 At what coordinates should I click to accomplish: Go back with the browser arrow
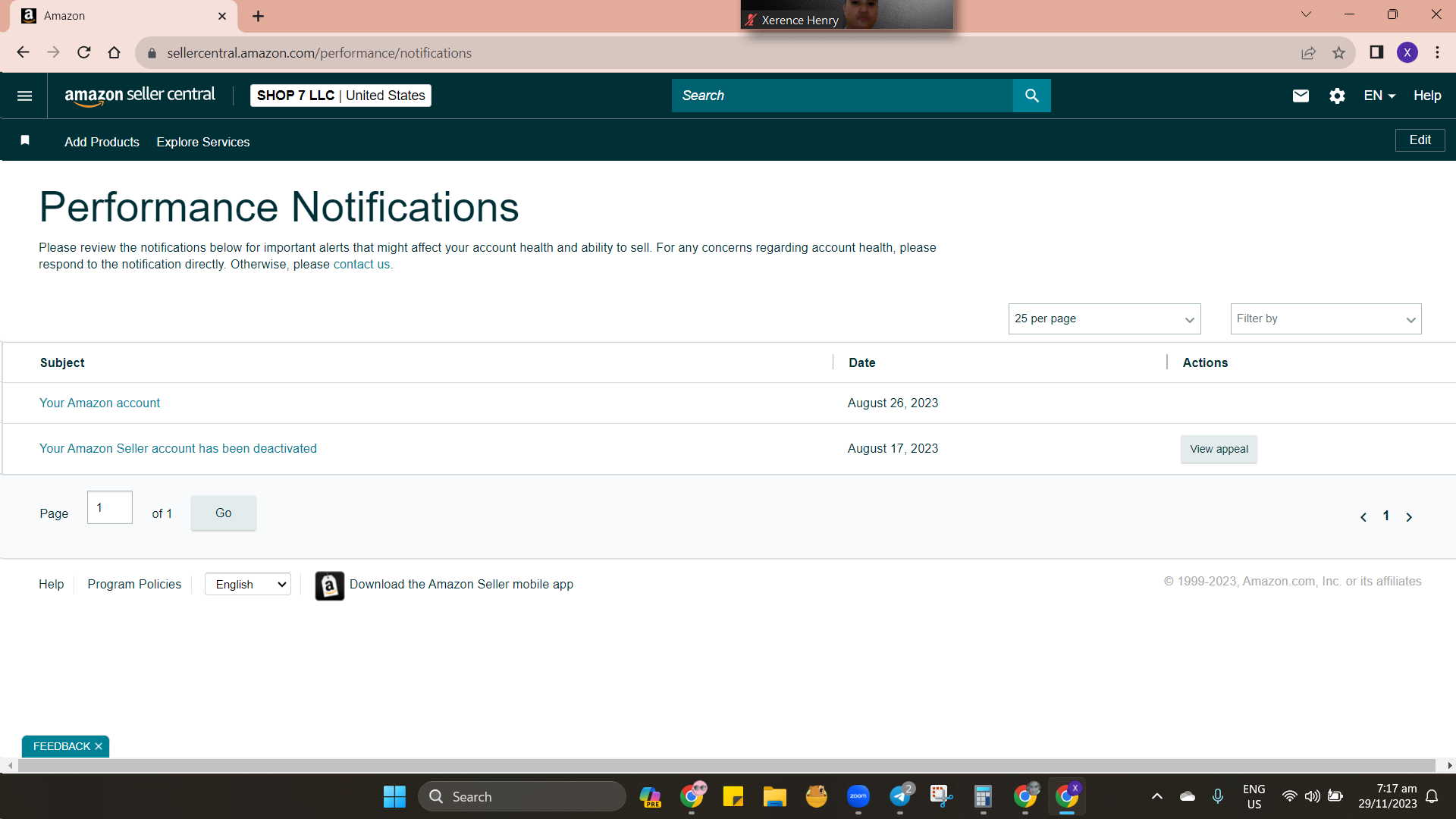[23, 52]
